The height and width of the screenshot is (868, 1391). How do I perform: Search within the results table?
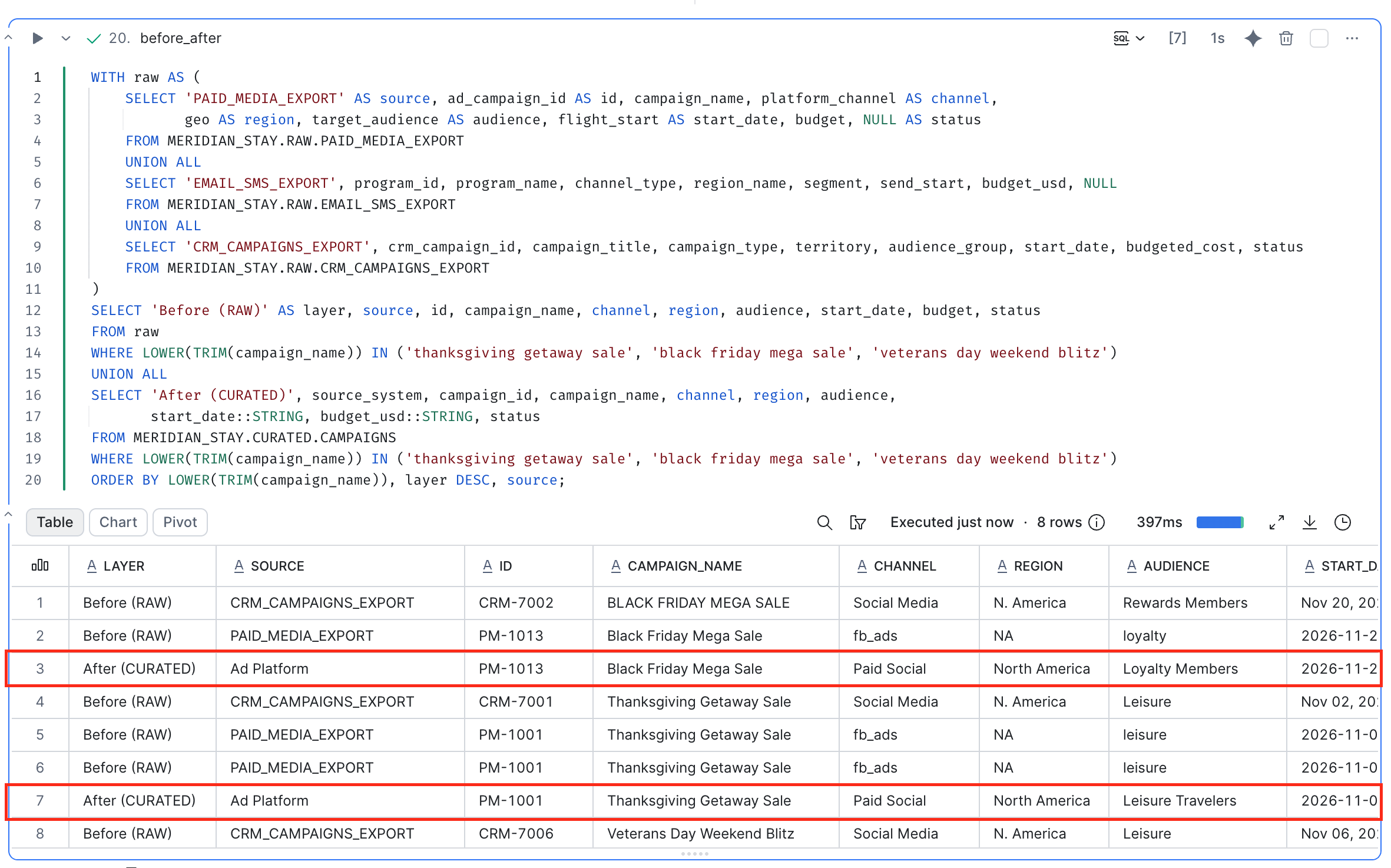pyautogui.click(x=824, y=522)
